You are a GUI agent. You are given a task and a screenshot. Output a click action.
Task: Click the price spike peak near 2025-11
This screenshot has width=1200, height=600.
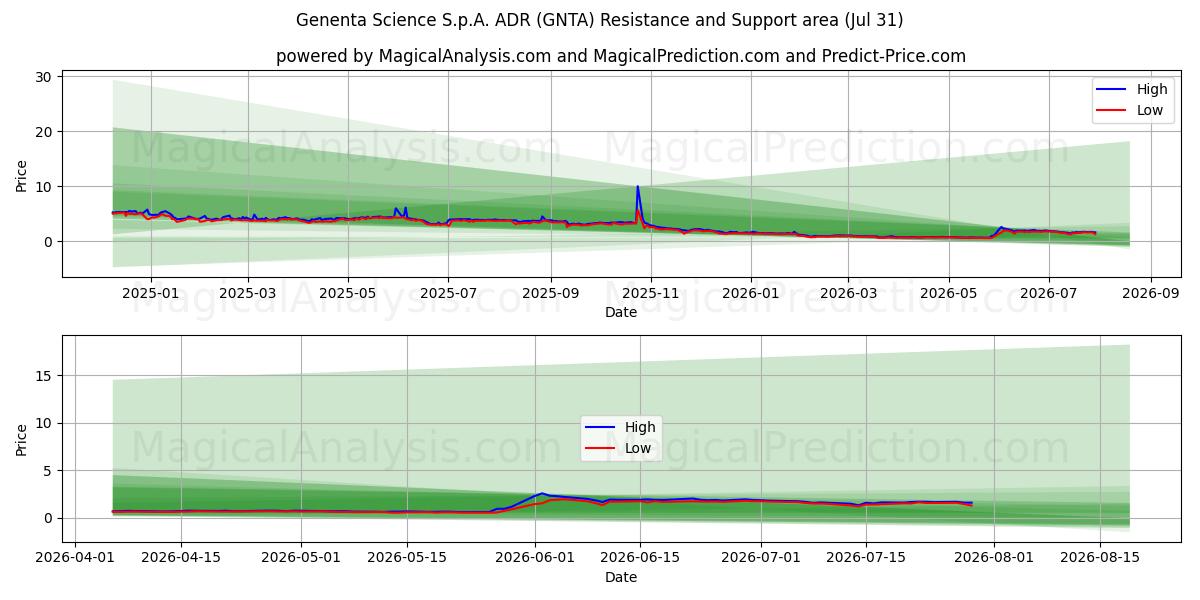(637, 187)
